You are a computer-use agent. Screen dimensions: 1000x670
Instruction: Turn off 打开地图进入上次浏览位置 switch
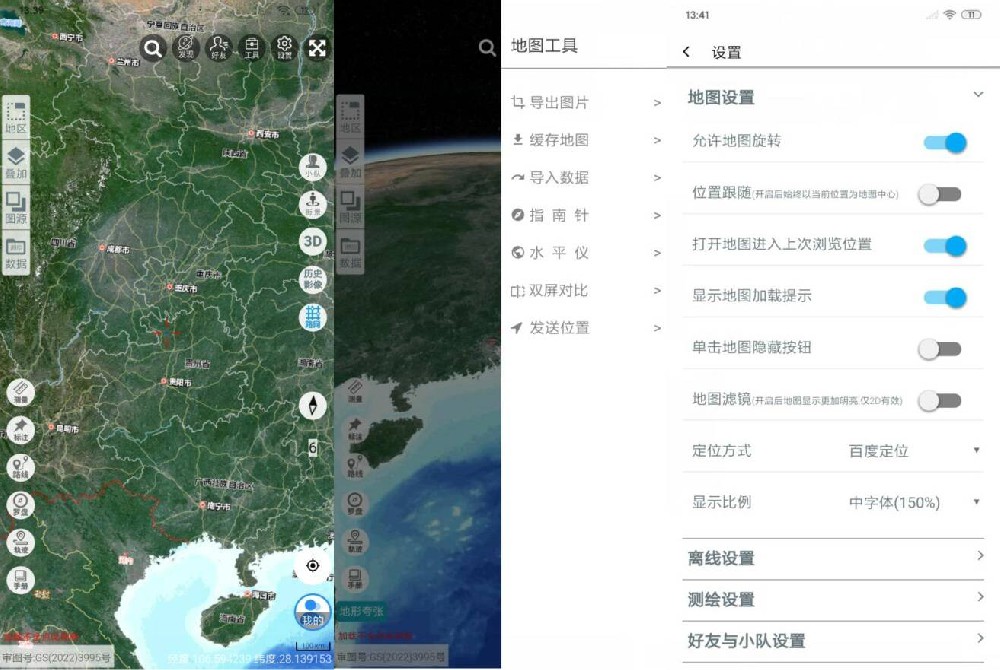pyautogui.click(x=945, y=245)
